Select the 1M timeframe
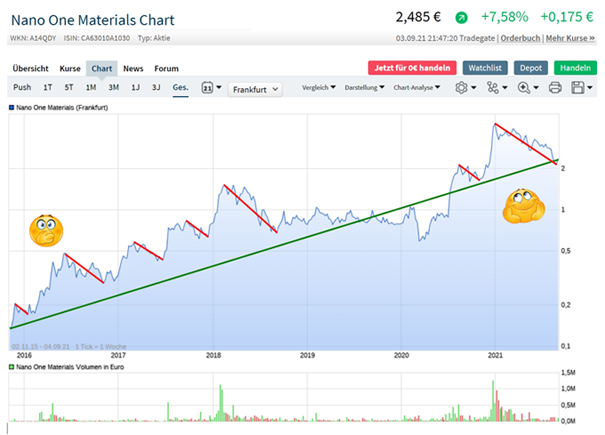 coord(91,88)
